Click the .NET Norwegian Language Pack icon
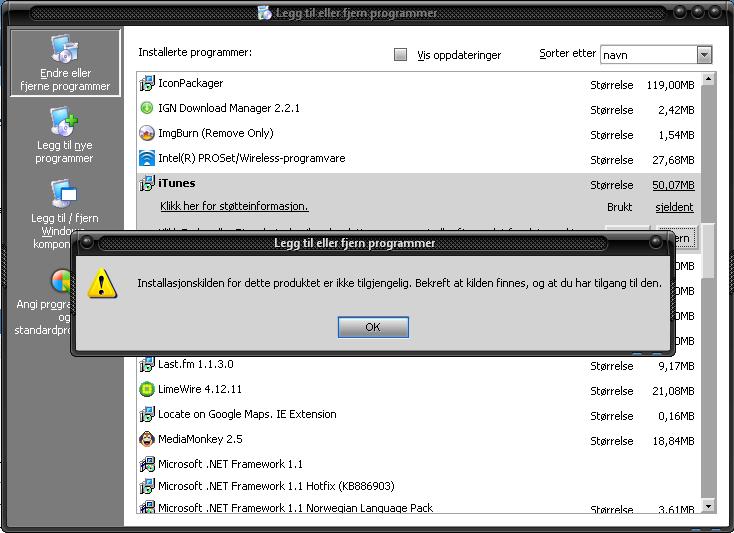 click(x=147, y=507)
